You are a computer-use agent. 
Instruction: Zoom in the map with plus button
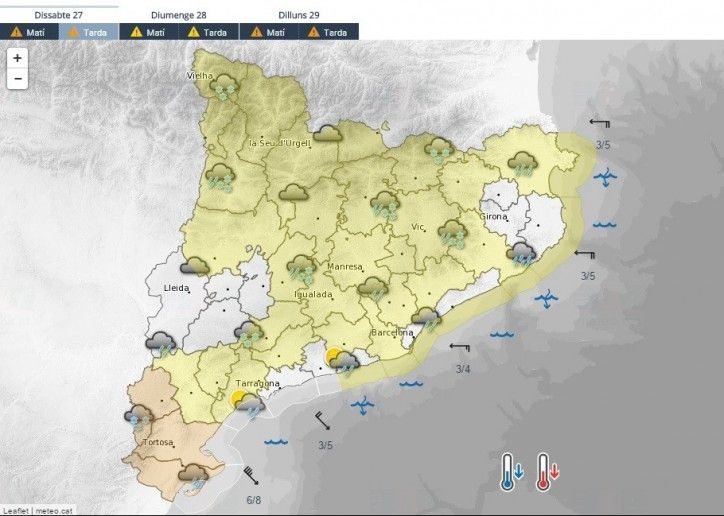tap(18, 58)
